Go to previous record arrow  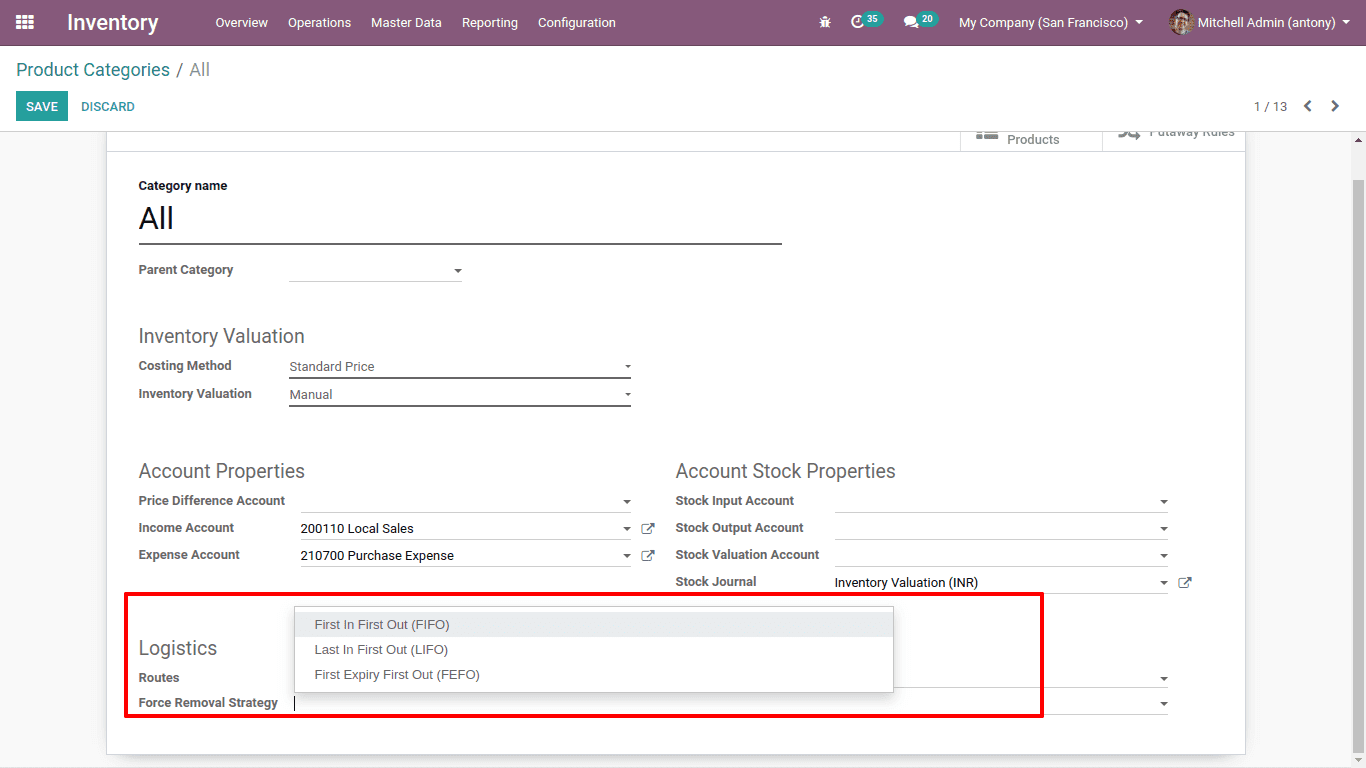(1307, 106)
